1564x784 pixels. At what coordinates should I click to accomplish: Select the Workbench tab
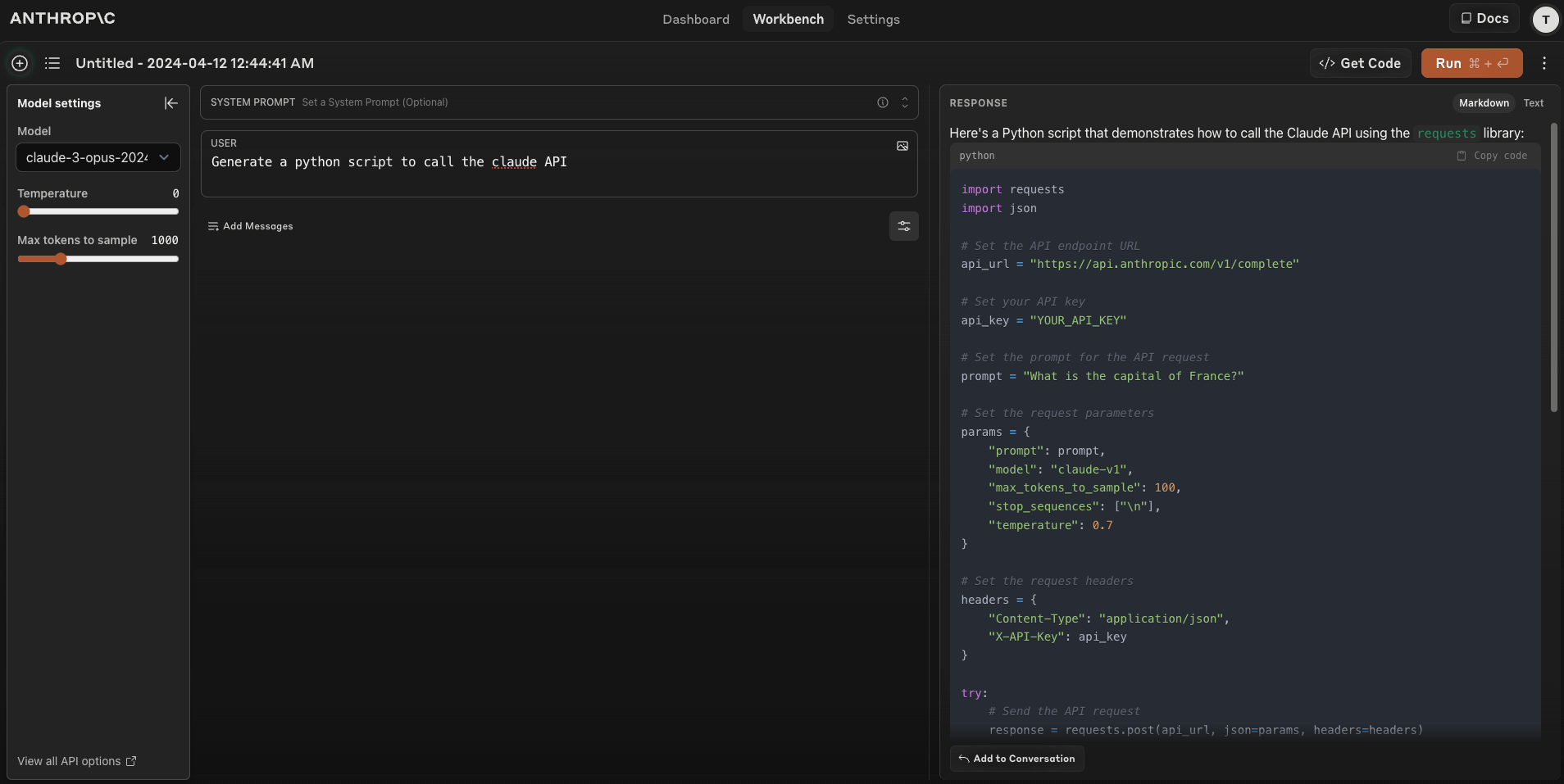789,19
